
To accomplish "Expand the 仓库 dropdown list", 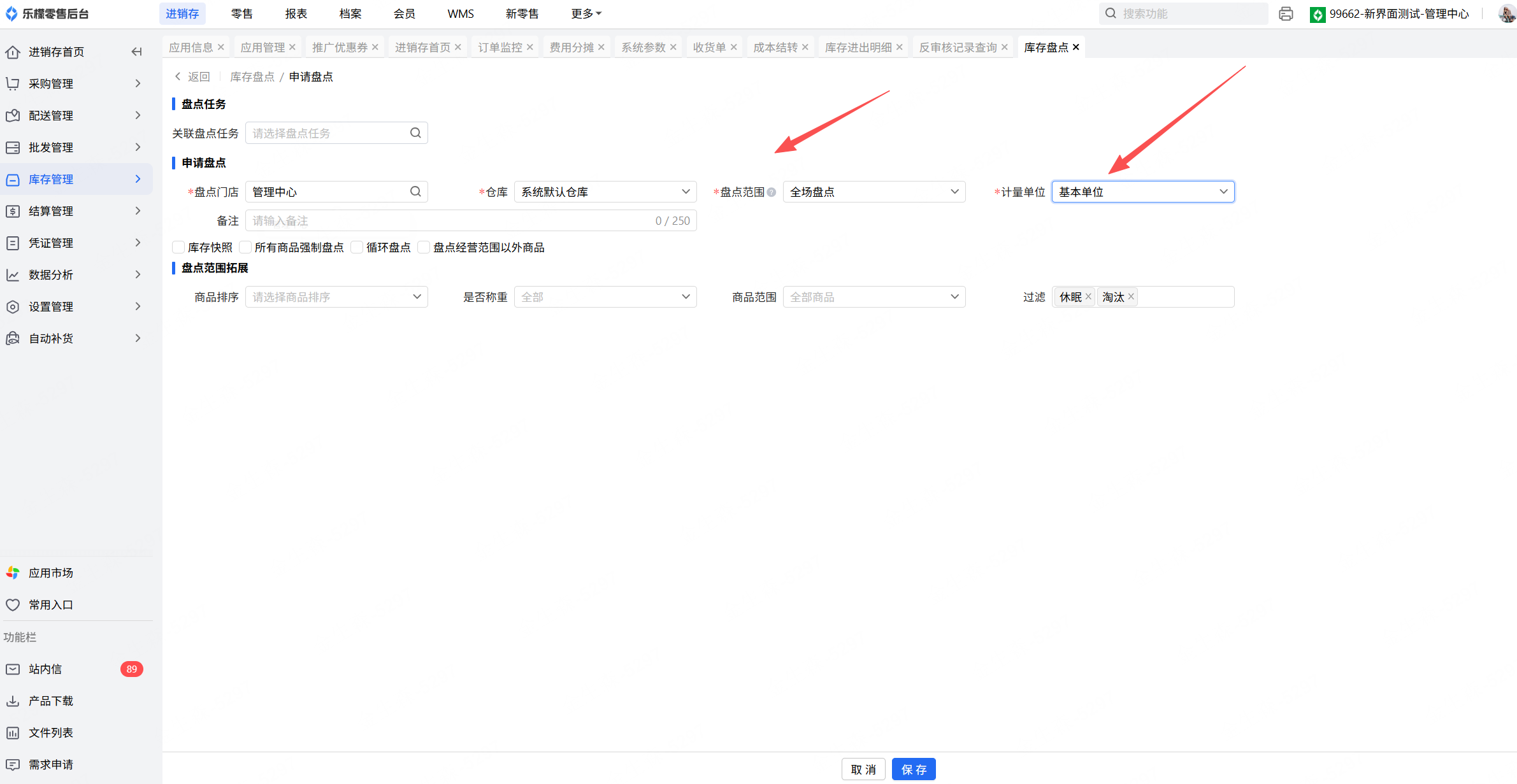I will (x=605, y=192).
